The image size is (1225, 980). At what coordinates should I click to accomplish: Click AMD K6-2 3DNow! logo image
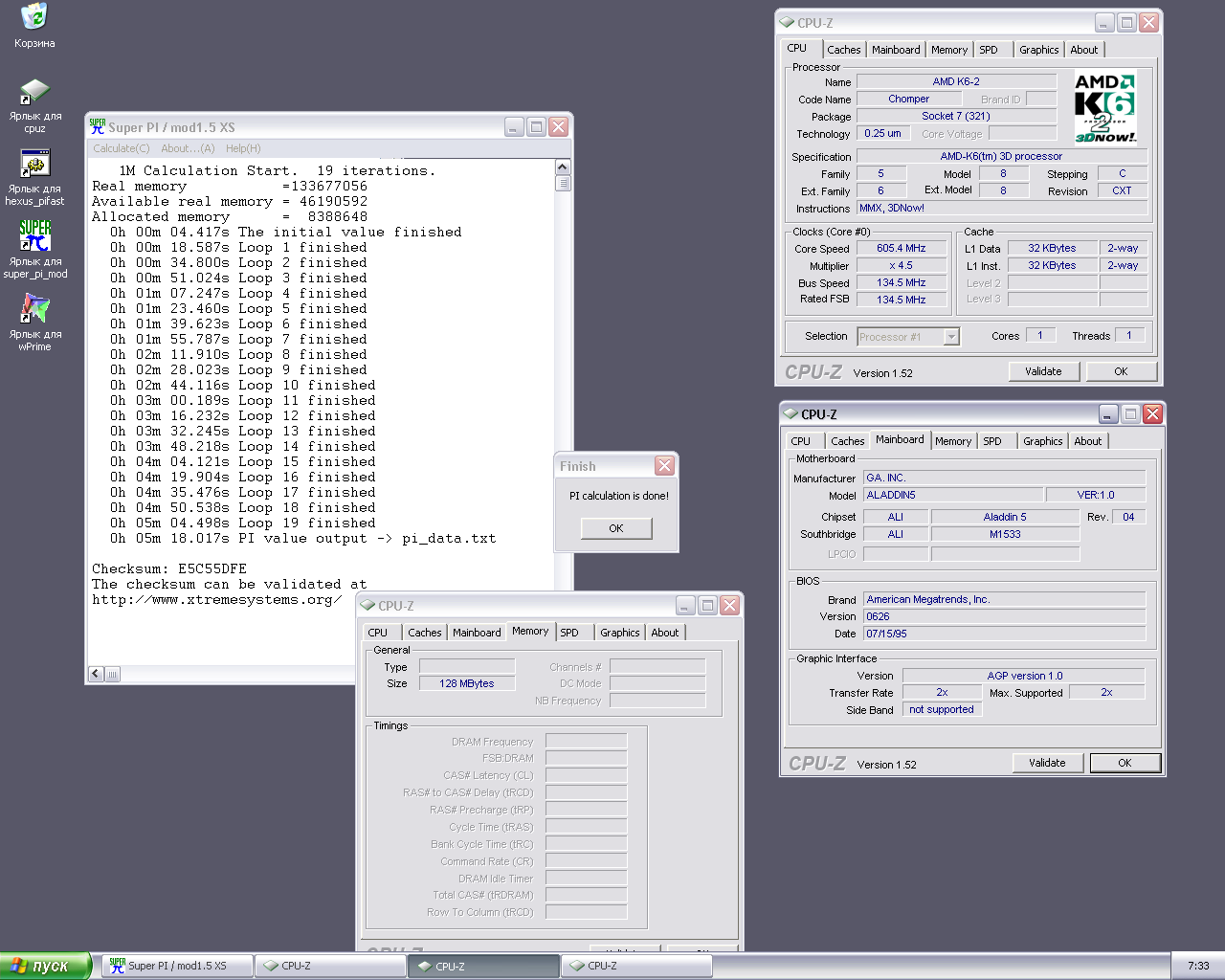click(1105, 108)
